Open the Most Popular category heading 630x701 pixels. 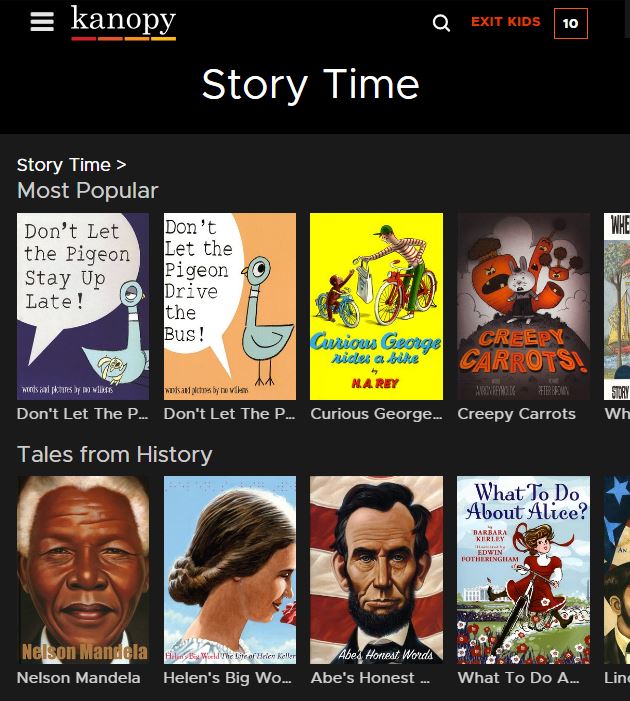point(88,190)
